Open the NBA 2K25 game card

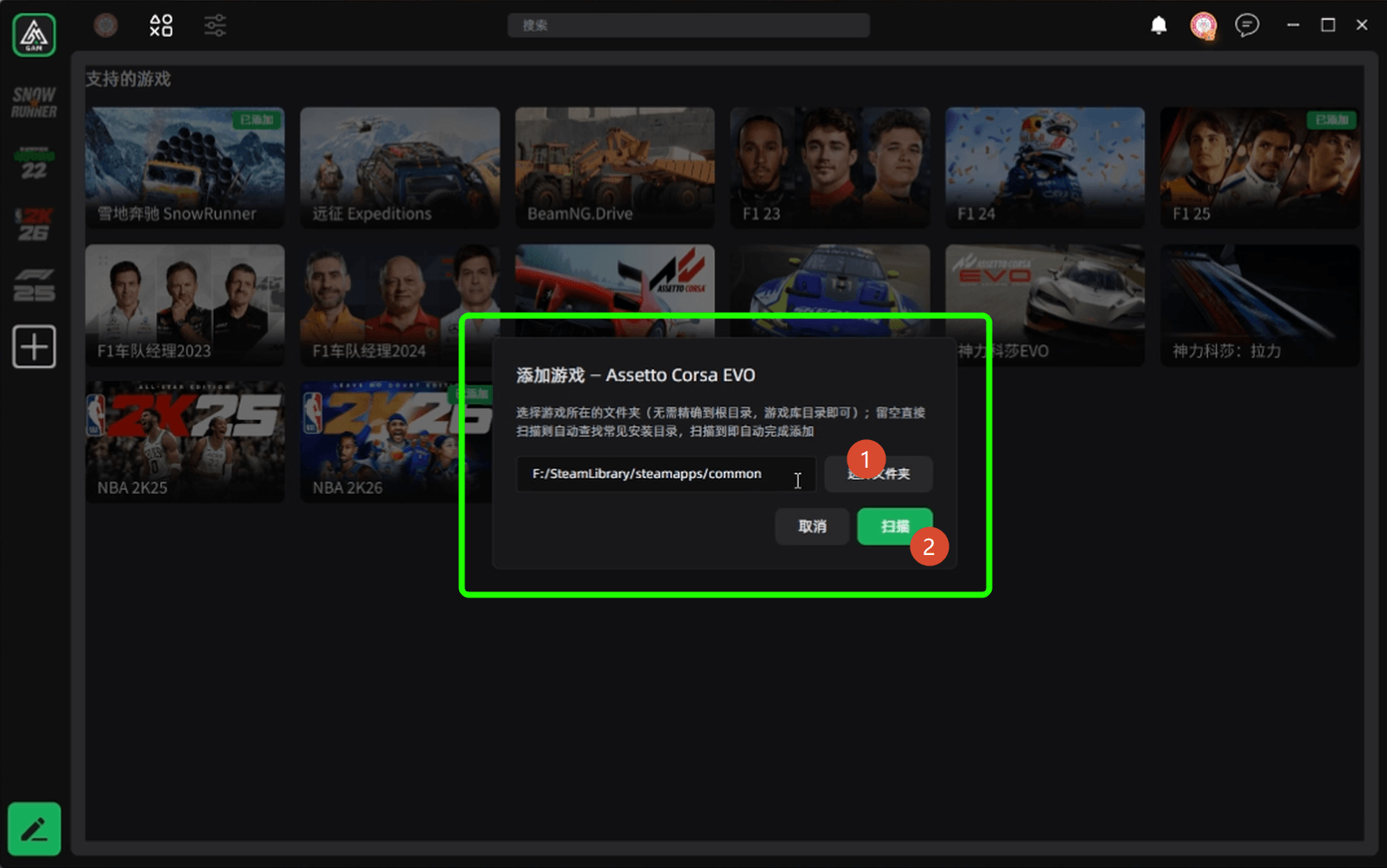(185, 442)
